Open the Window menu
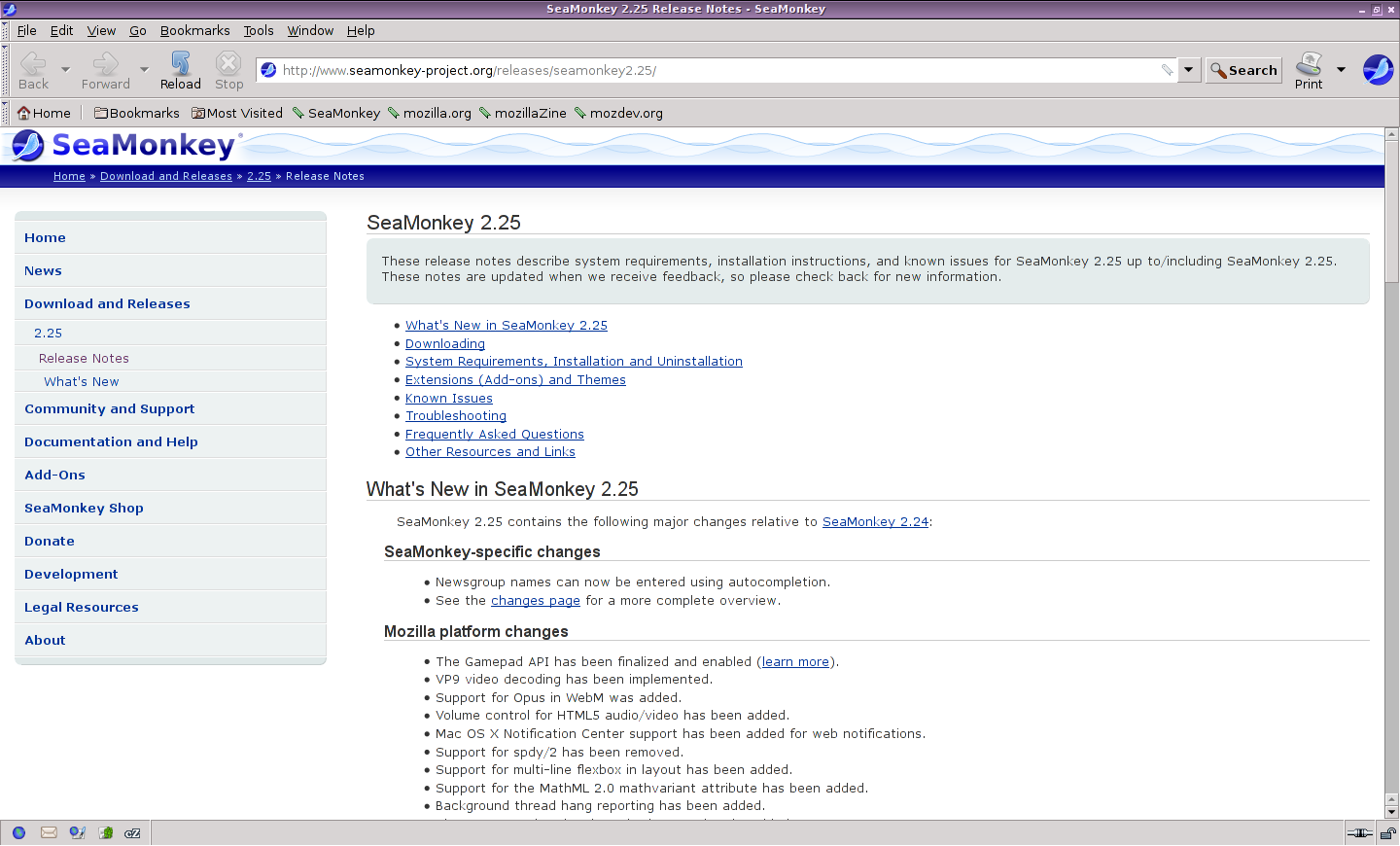The width and height of the screenshot is (1400, 846). (310, 30)
